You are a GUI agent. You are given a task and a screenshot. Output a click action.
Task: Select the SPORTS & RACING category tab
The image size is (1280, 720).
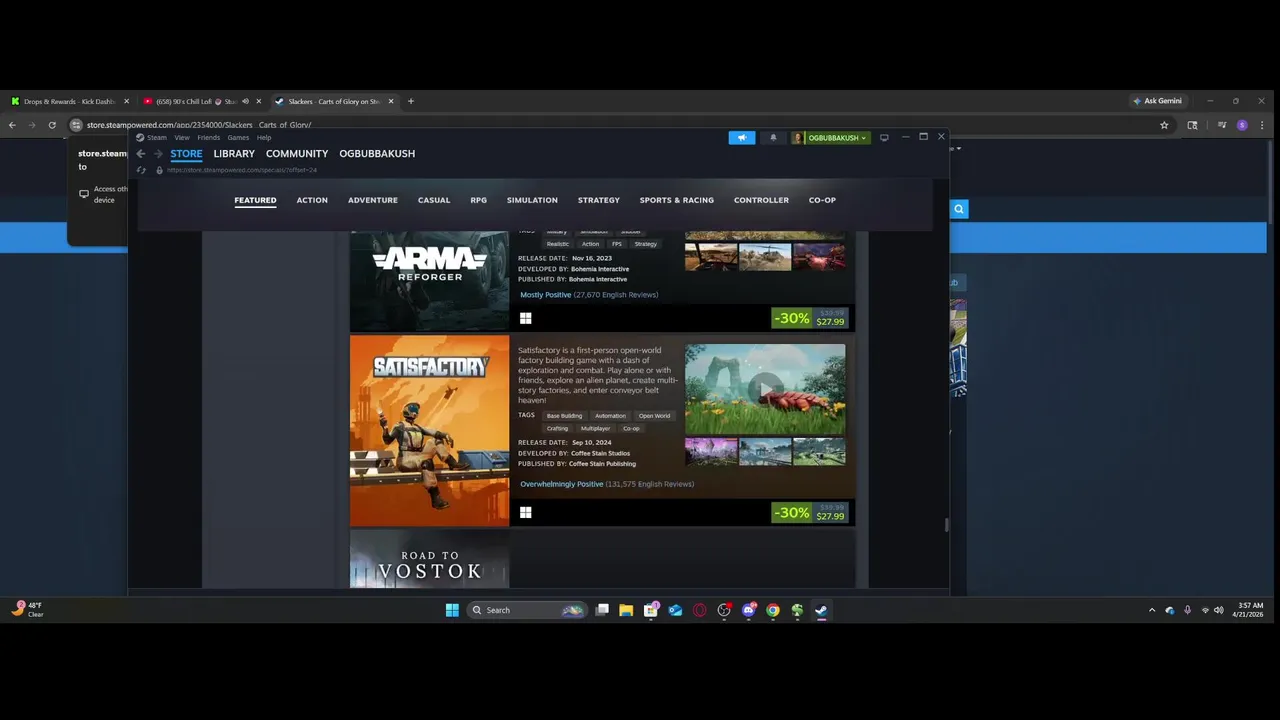[x=677, y=200]
